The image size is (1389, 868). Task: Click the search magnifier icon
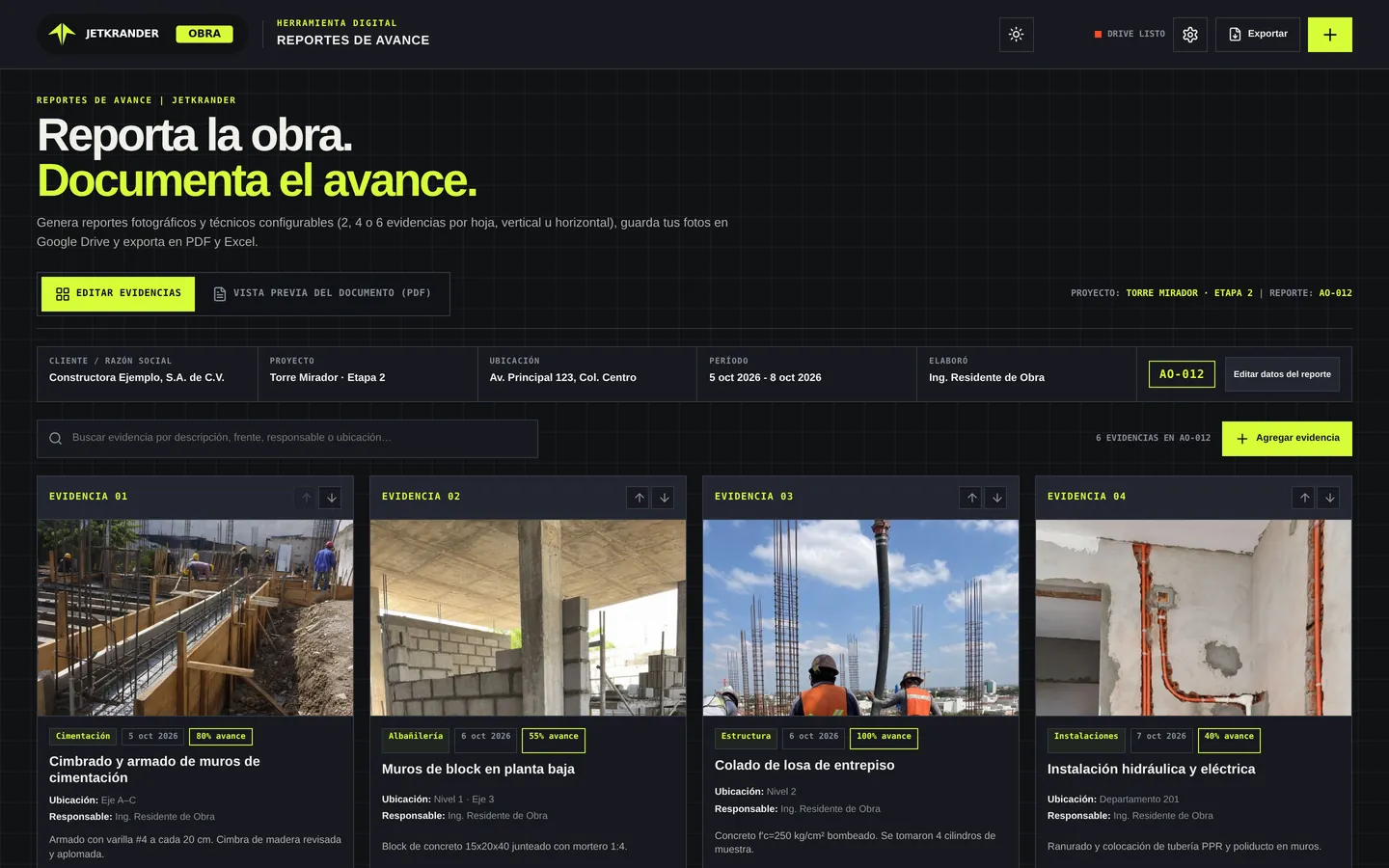(x=56, y=438)
